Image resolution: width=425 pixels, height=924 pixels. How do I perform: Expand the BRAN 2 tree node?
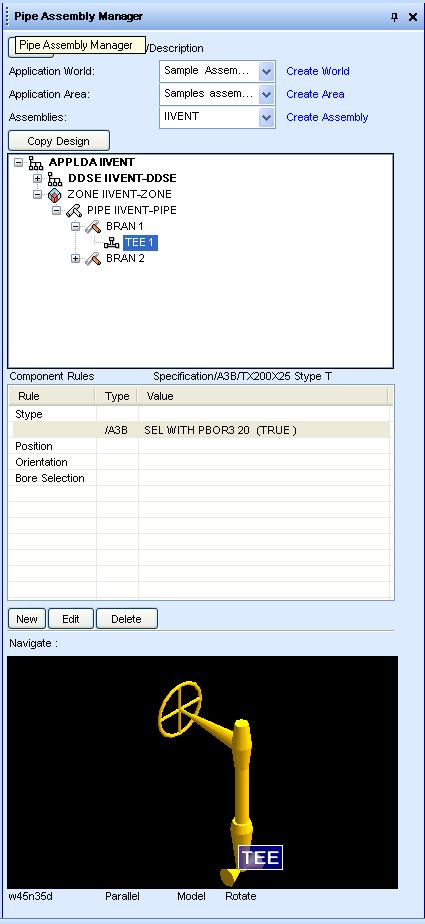click(75, 259)
